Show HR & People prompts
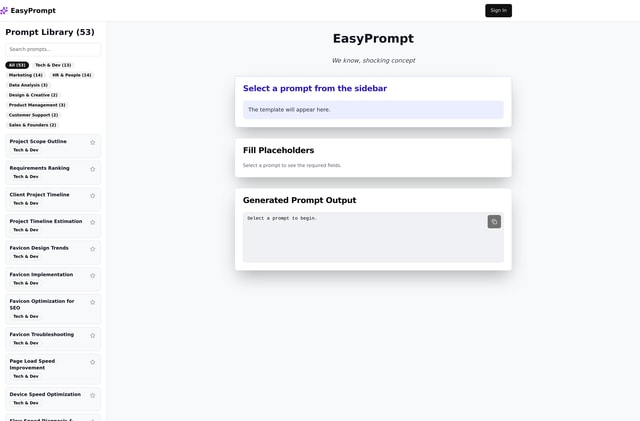Screen dimensions: 640x421 point(72,75)
